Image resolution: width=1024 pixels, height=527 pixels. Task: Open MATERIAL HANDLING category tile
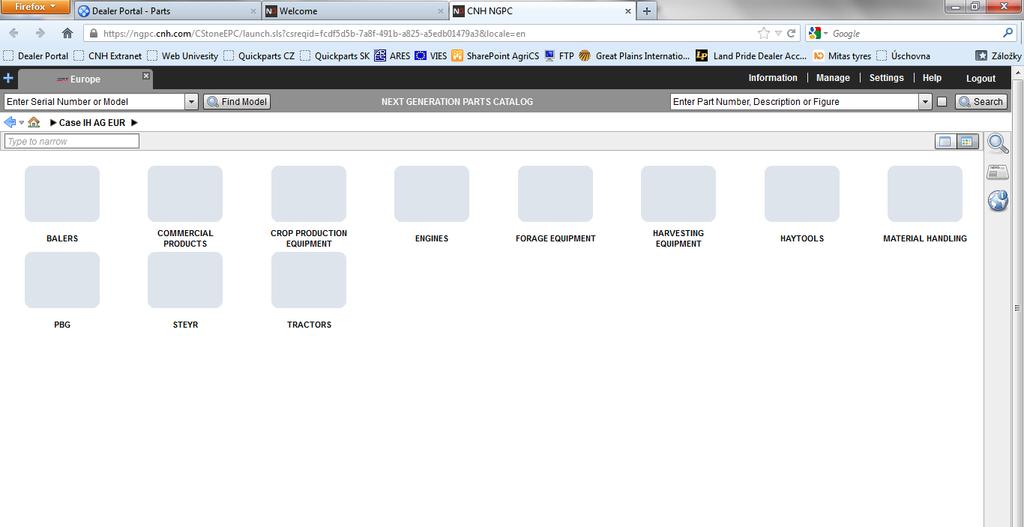point(925,193)
